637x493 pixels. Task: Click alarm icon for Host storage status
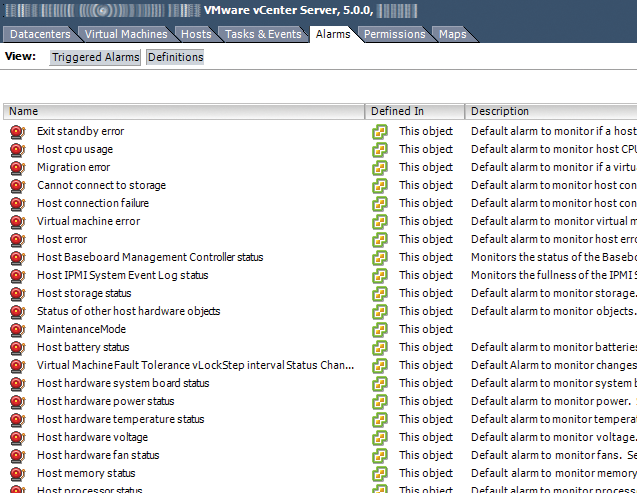point(18,294)
